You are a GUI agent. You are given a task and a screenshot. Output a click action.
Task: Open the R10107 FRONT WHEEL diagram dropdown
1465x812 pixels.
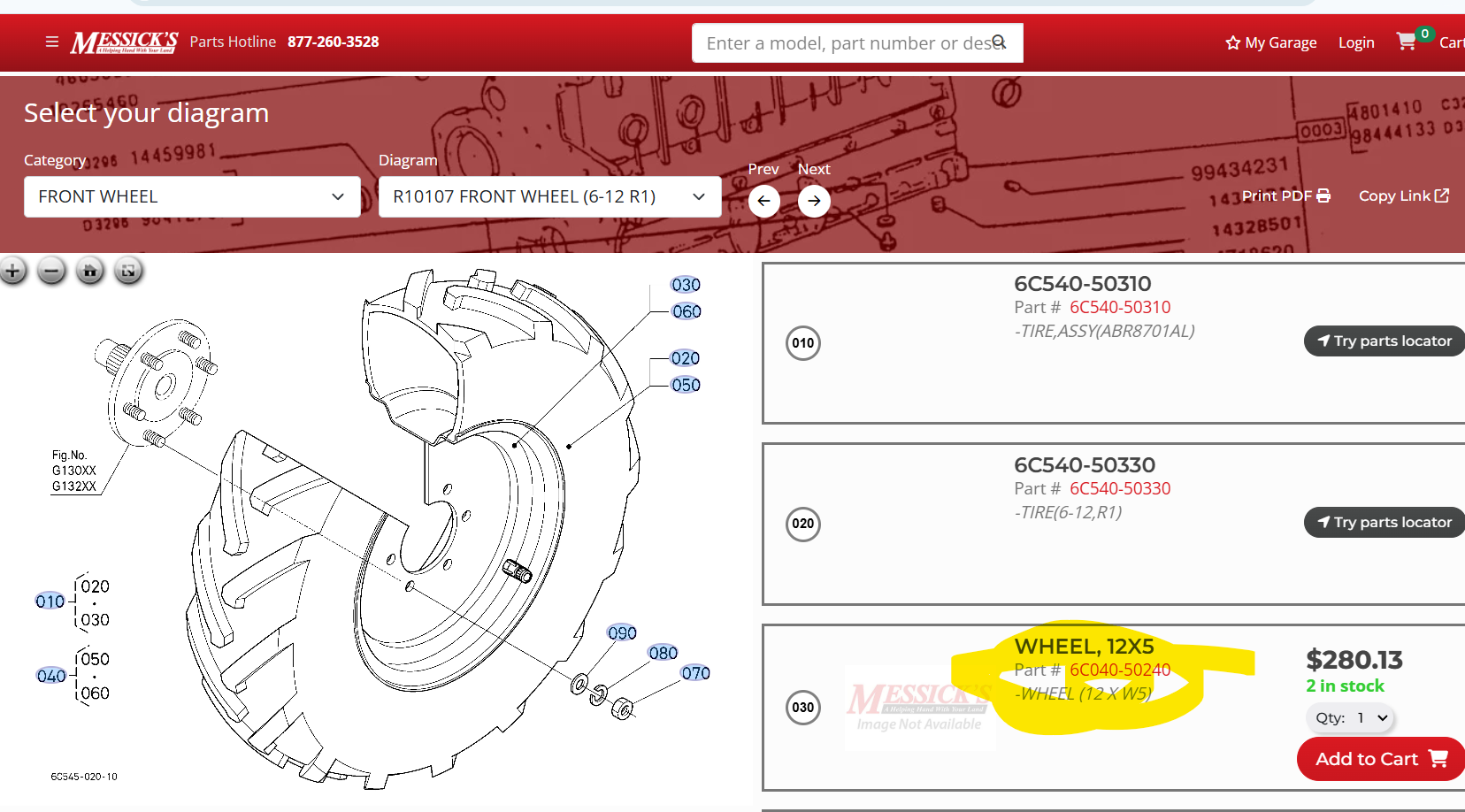549,196
